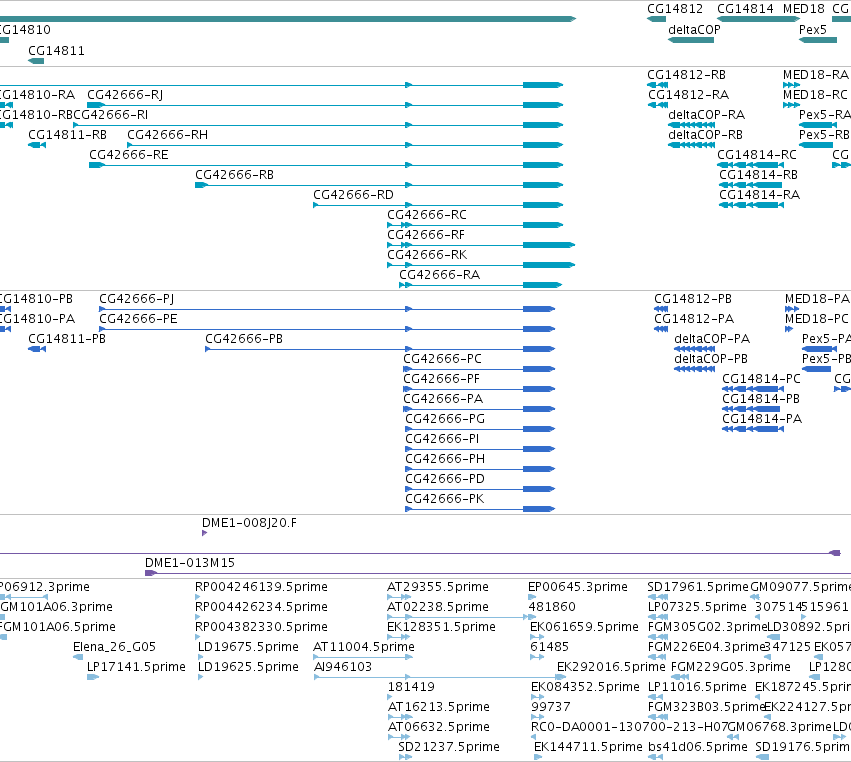Image resolution: width=851 pixels, height=762 pixels.
Task: Select the CG42666-RK transcript label
Action: point(427,256)
